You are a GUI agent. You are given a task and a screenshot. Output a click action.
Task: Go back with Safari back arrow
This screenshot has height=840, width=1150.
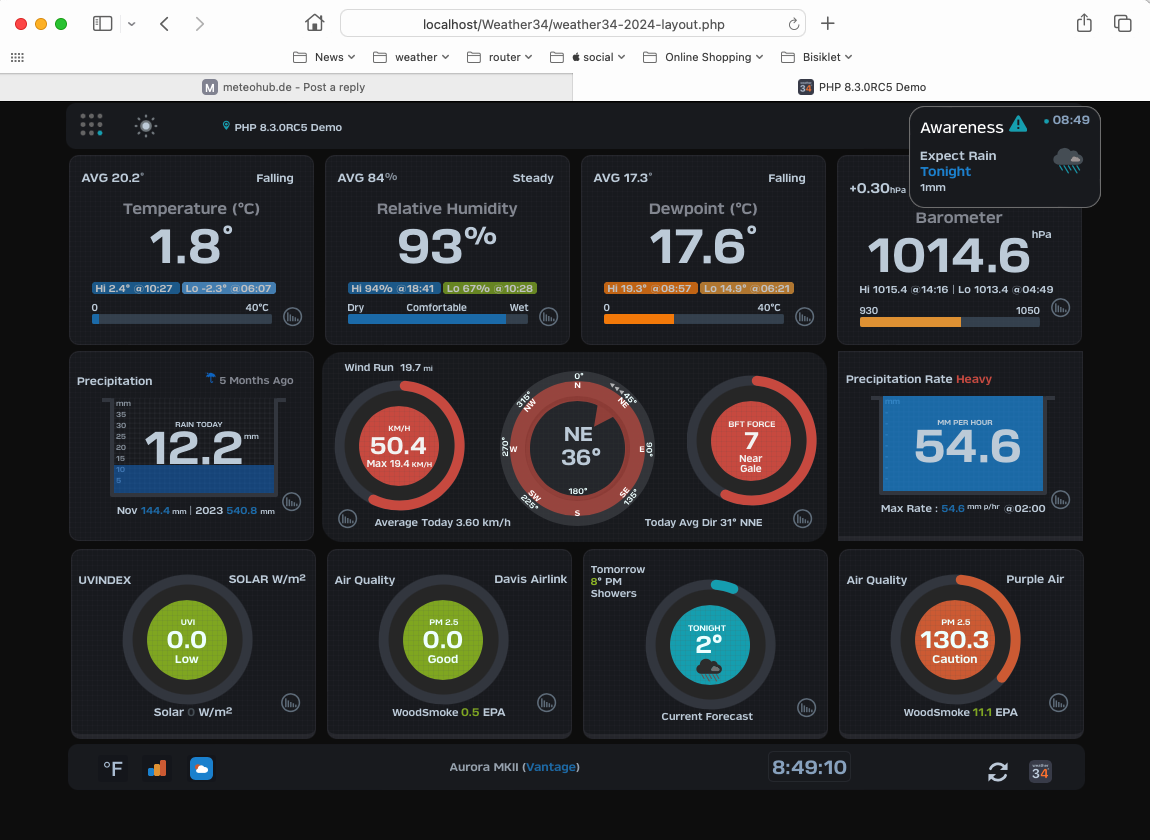pyautogui.click(x=164, y=23)
